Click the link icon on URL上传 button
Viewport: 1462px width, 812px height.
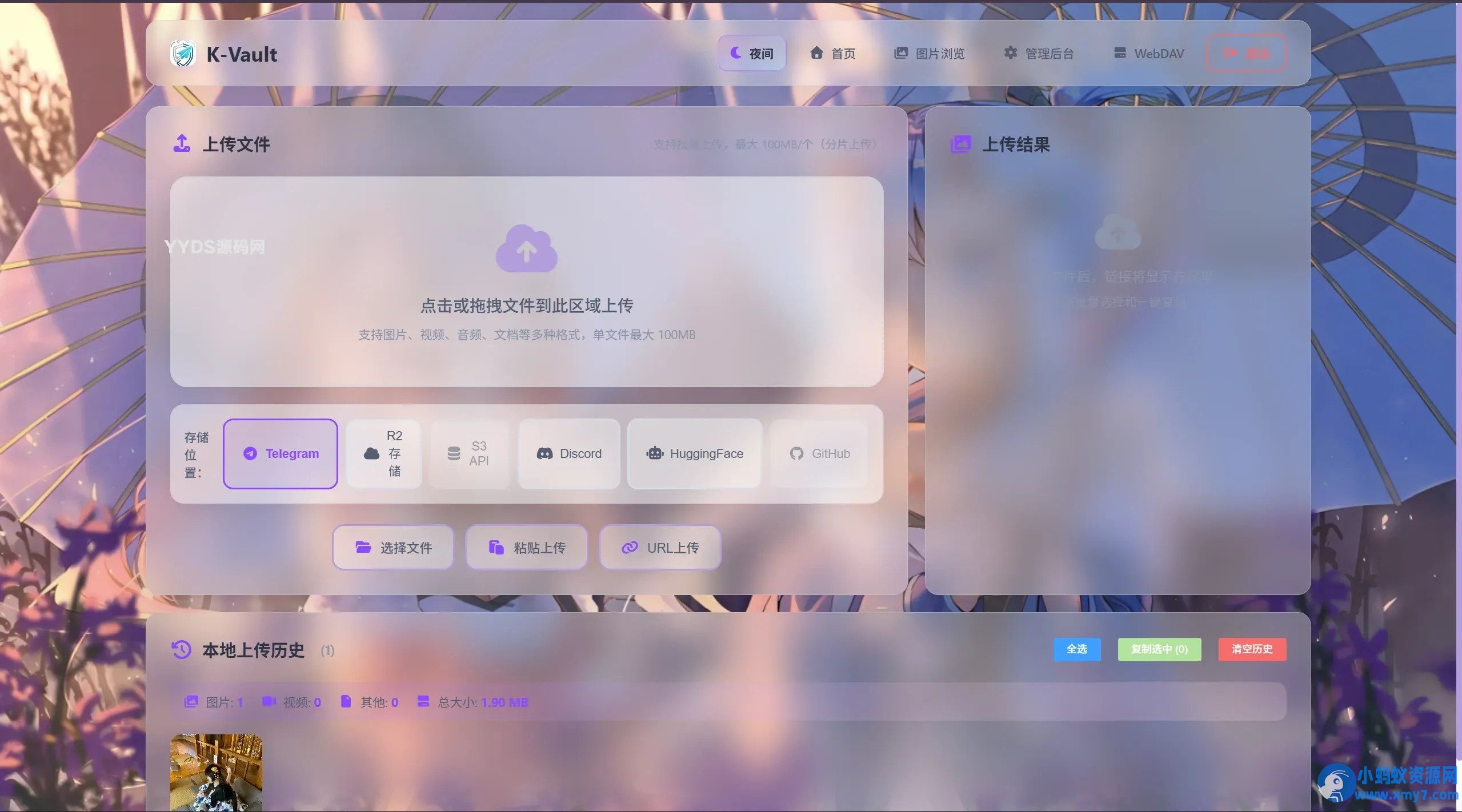pos(630,546)
